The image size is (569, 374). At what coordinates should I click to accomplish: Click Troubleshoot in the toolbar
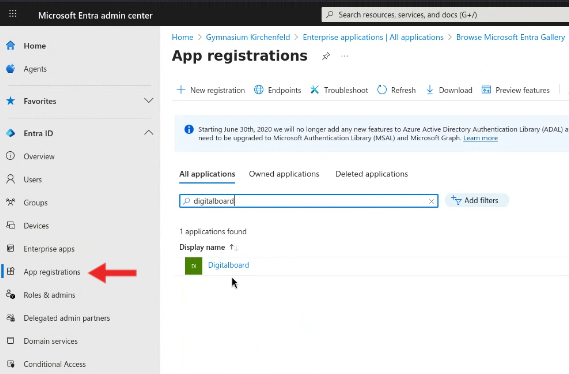[339, 90]
